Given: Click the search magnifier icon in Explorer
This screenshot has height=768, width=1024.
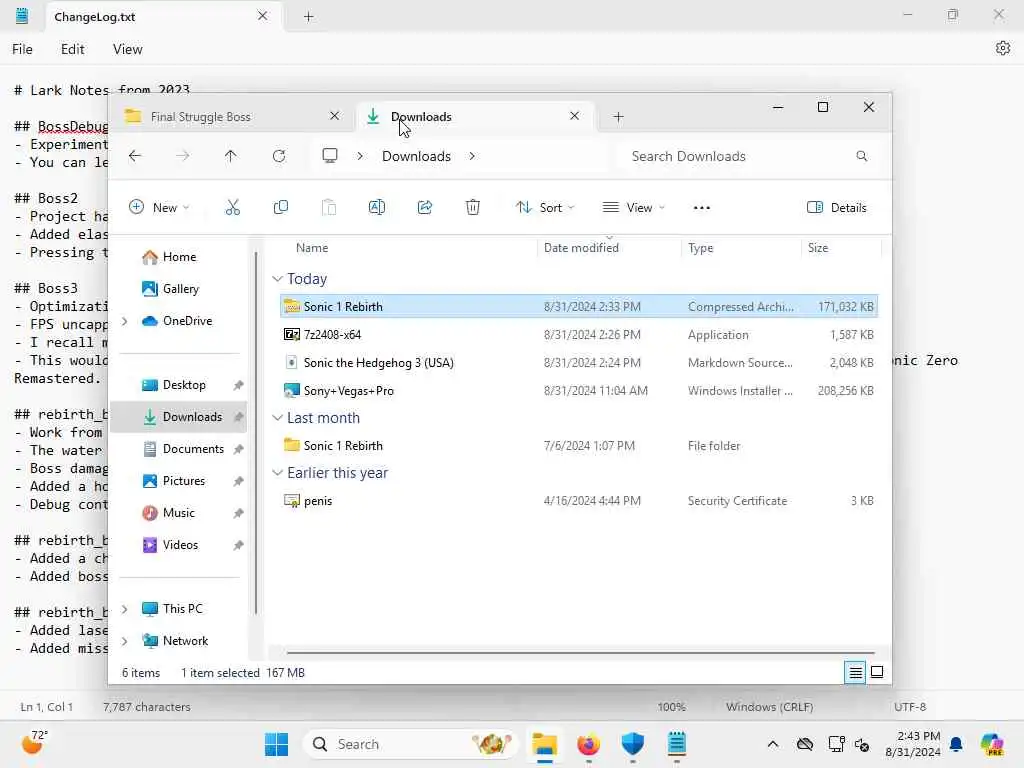Looking at the screenshot, I should point(861,156).
